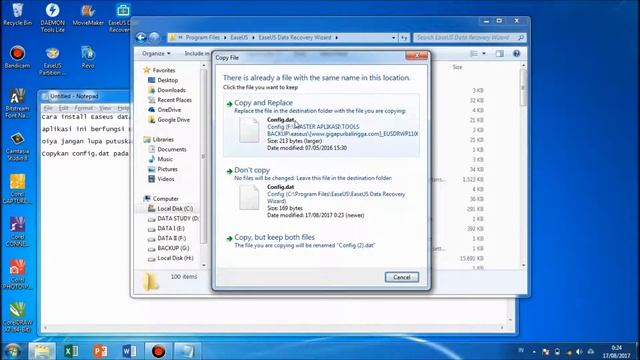640x360 pixels.
Task: Select Desktop under Favorites
Action: 167,80
